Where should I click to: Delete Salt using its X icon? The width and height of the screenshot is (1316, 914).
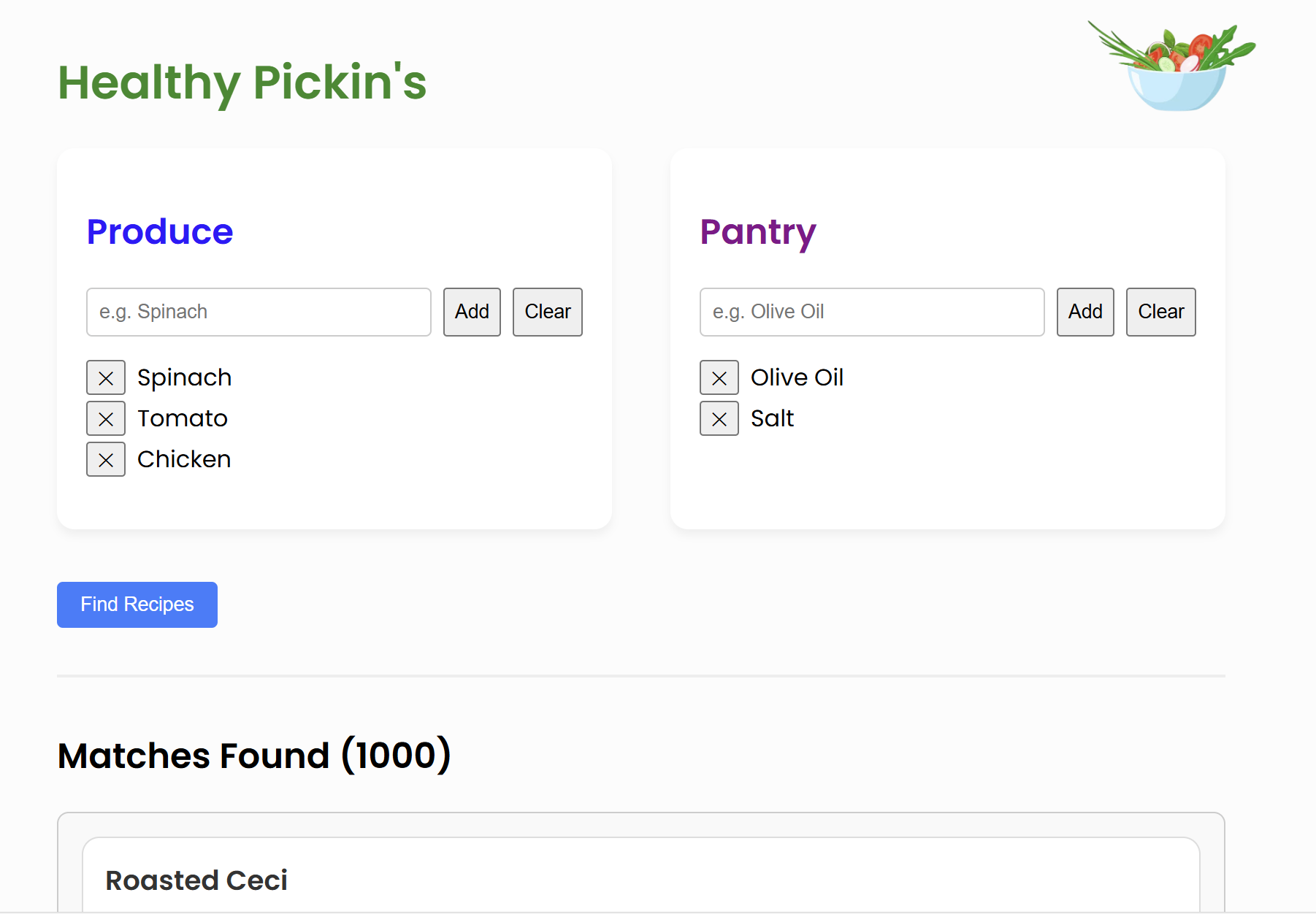pyautogui.click(x=719, y=418)
